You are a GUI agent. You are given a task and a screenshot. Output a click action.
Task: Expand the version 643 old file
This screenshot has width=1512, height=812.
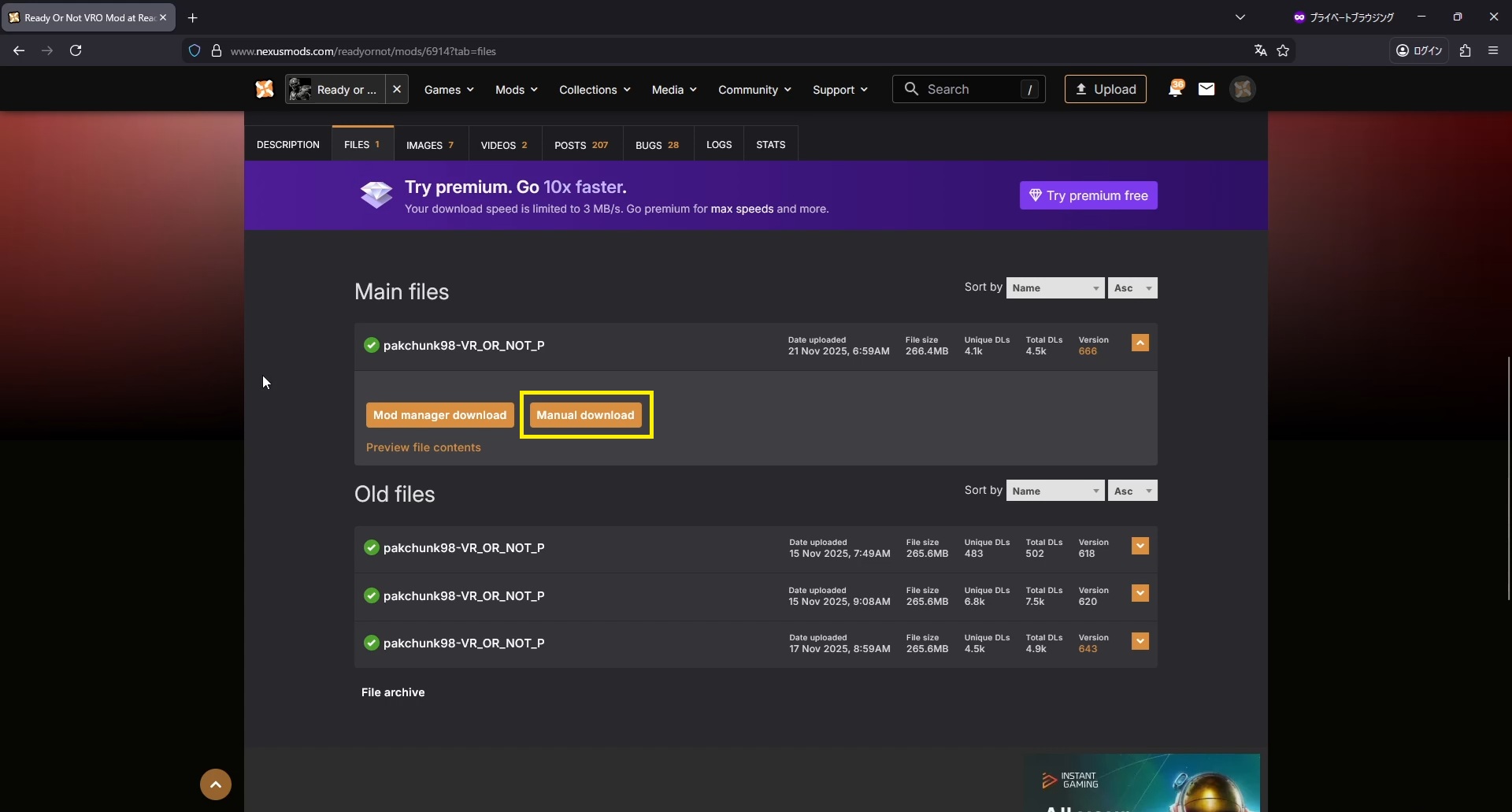1140,641
